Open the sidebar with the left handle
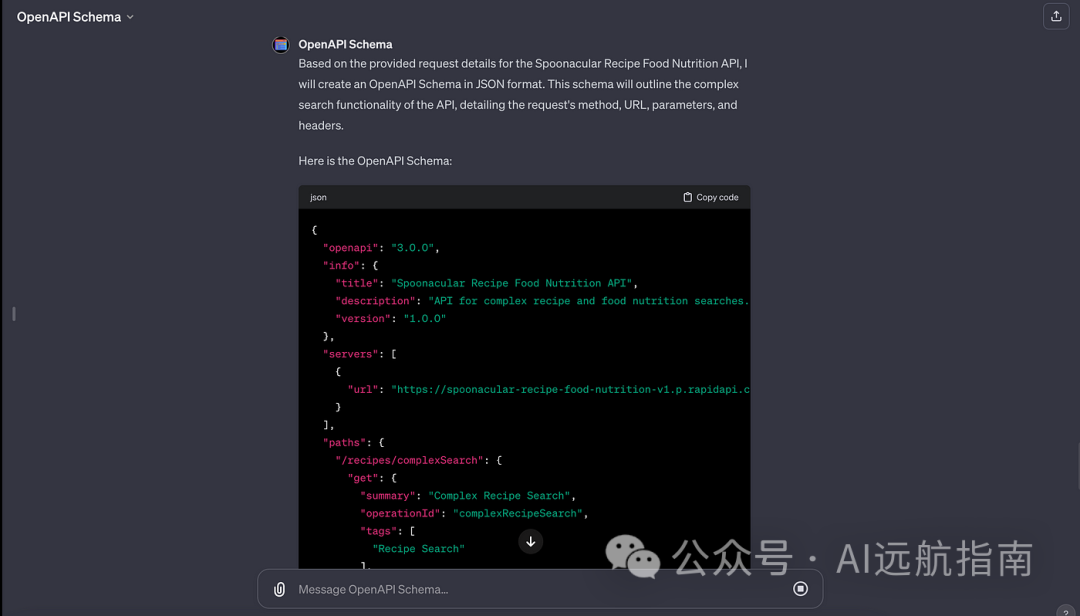Viewport: 1080px width, 616px height. pyautogui.click(x=14, y=314)
